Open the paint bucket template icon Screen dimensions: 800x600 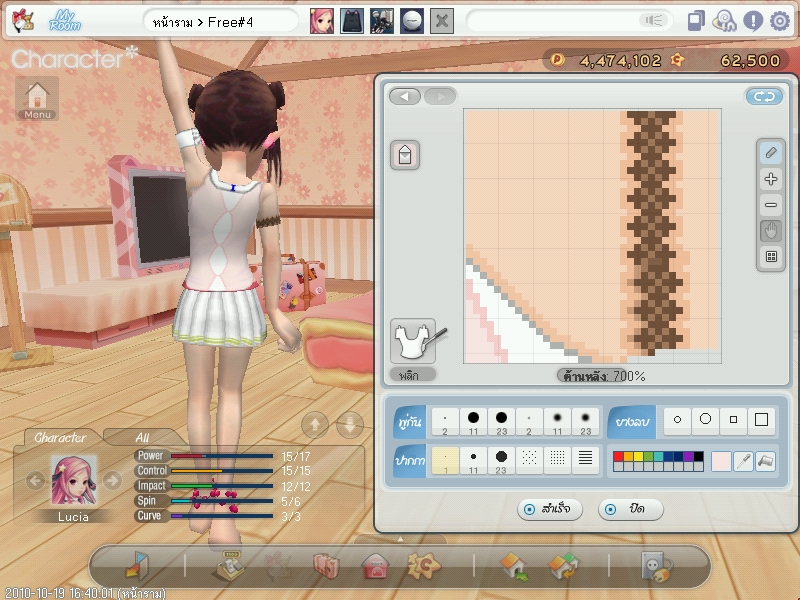click(405, 155)
